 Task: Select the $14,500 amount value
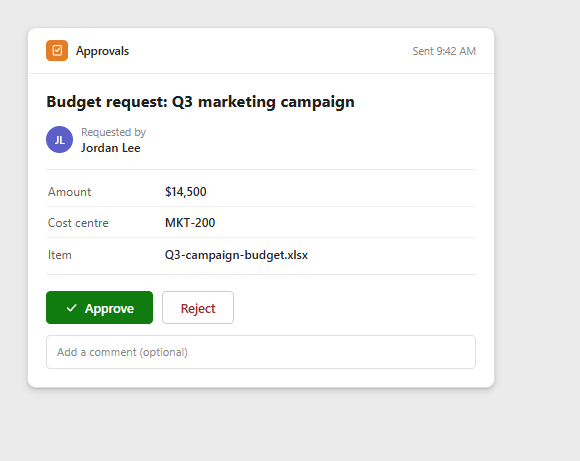(186, 192)
